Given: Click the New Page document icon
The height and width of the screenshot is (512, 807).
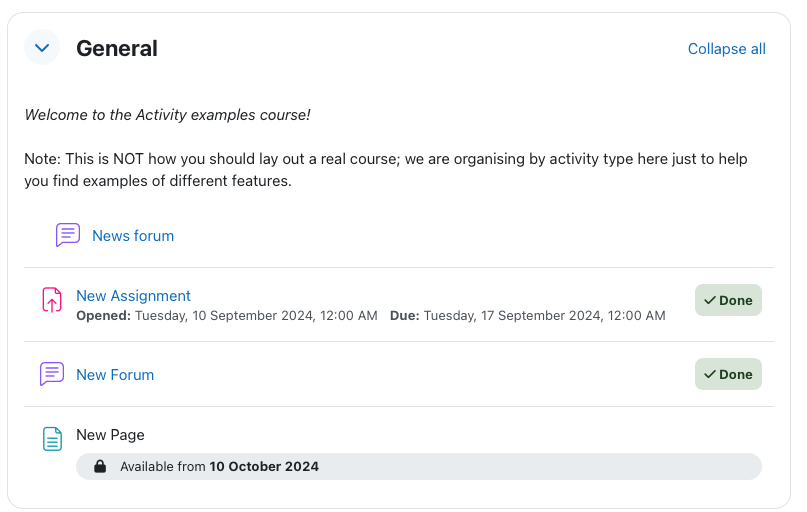Looking at the screenshot, I should pyautogui.click(x=52, y=439).
